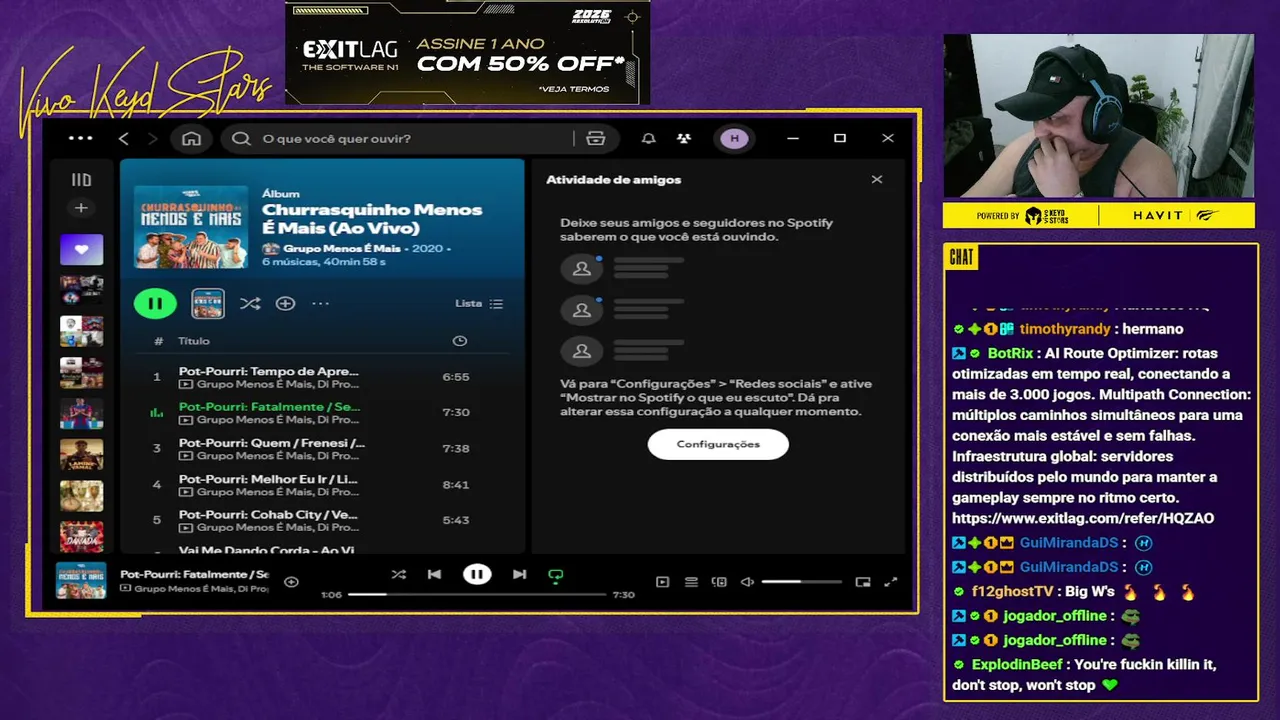Click the username timothyrandy in chat
Screen dimensions: 1280x720
(x=1065, y=329)
